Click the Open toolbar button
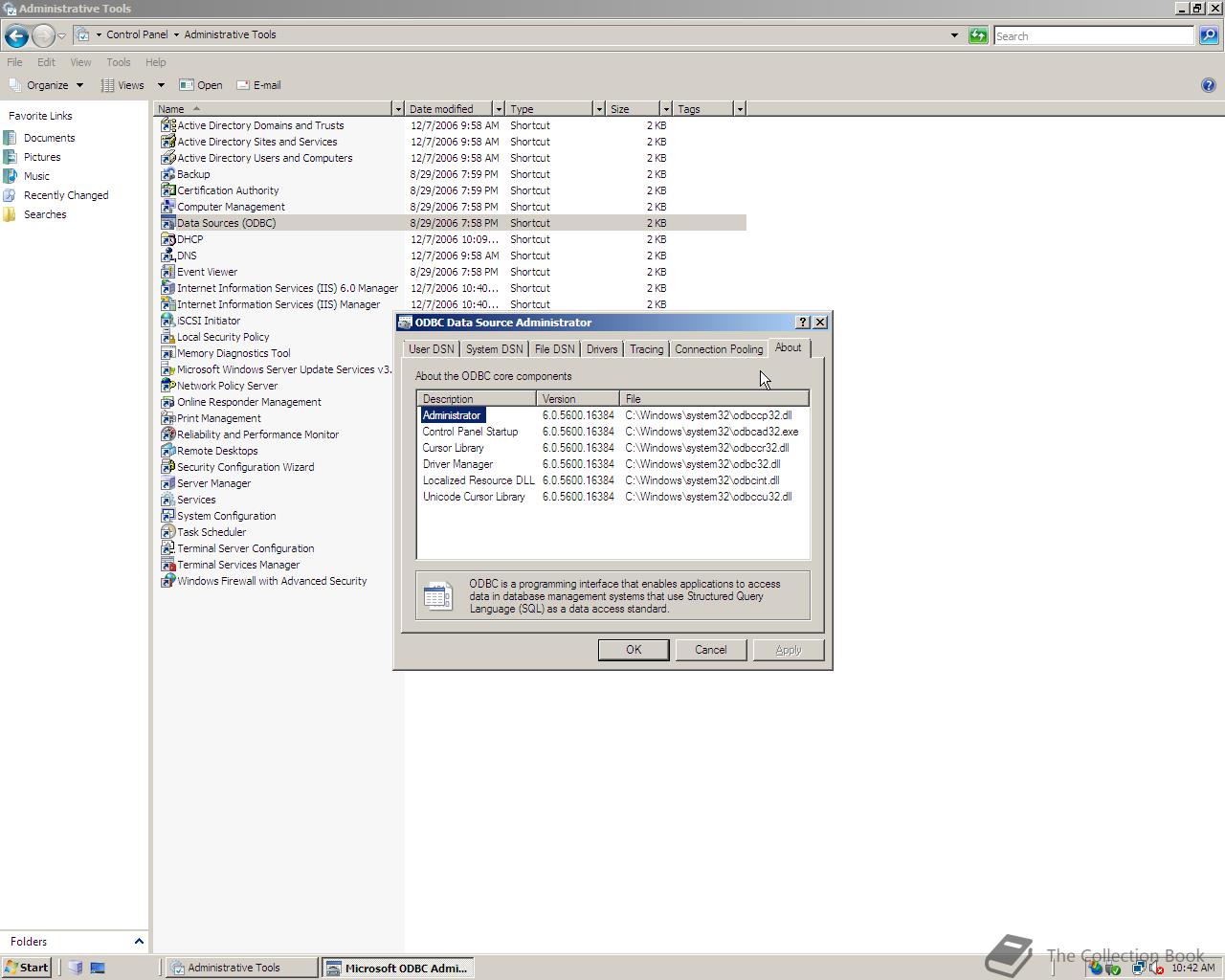Screen dimensions: 1225x980 [201, 85]
